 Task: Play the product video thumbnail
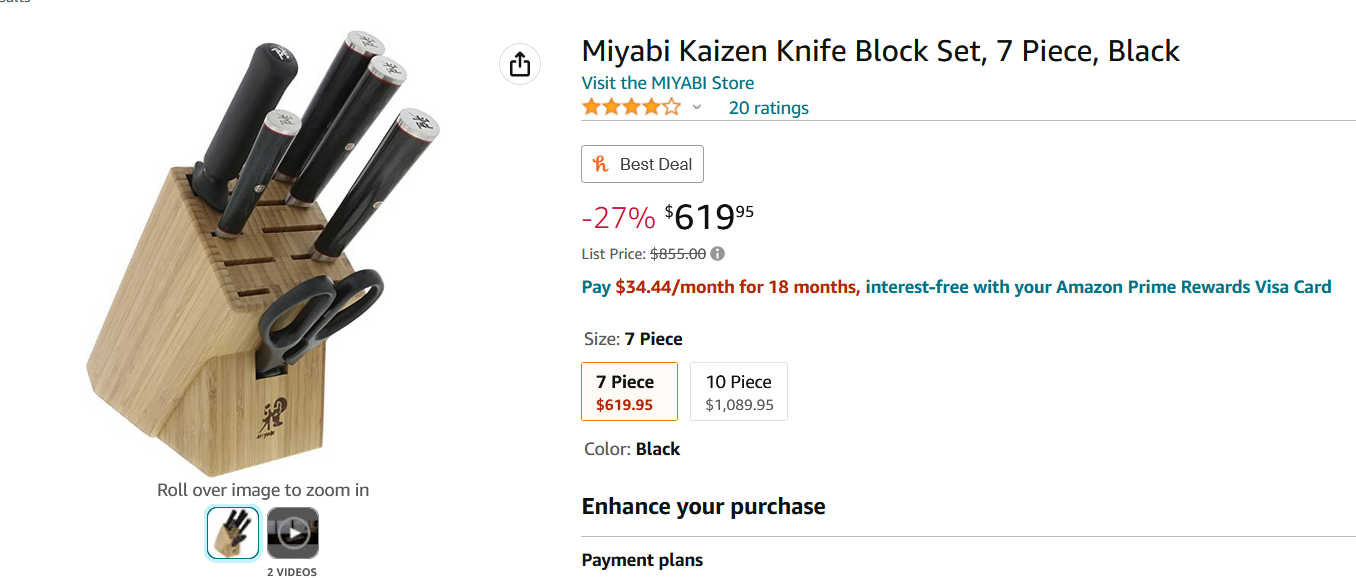(293, 533)
